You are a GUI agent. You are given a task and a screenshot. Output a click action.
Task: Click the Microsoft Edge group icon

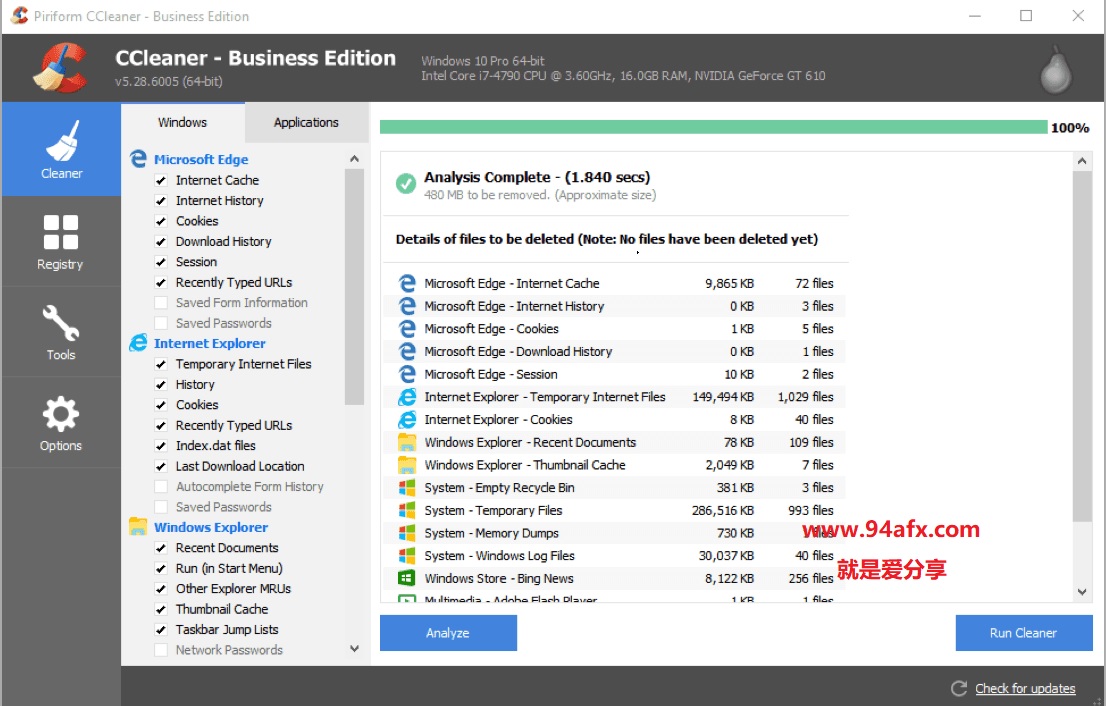[x=138, y=159]
